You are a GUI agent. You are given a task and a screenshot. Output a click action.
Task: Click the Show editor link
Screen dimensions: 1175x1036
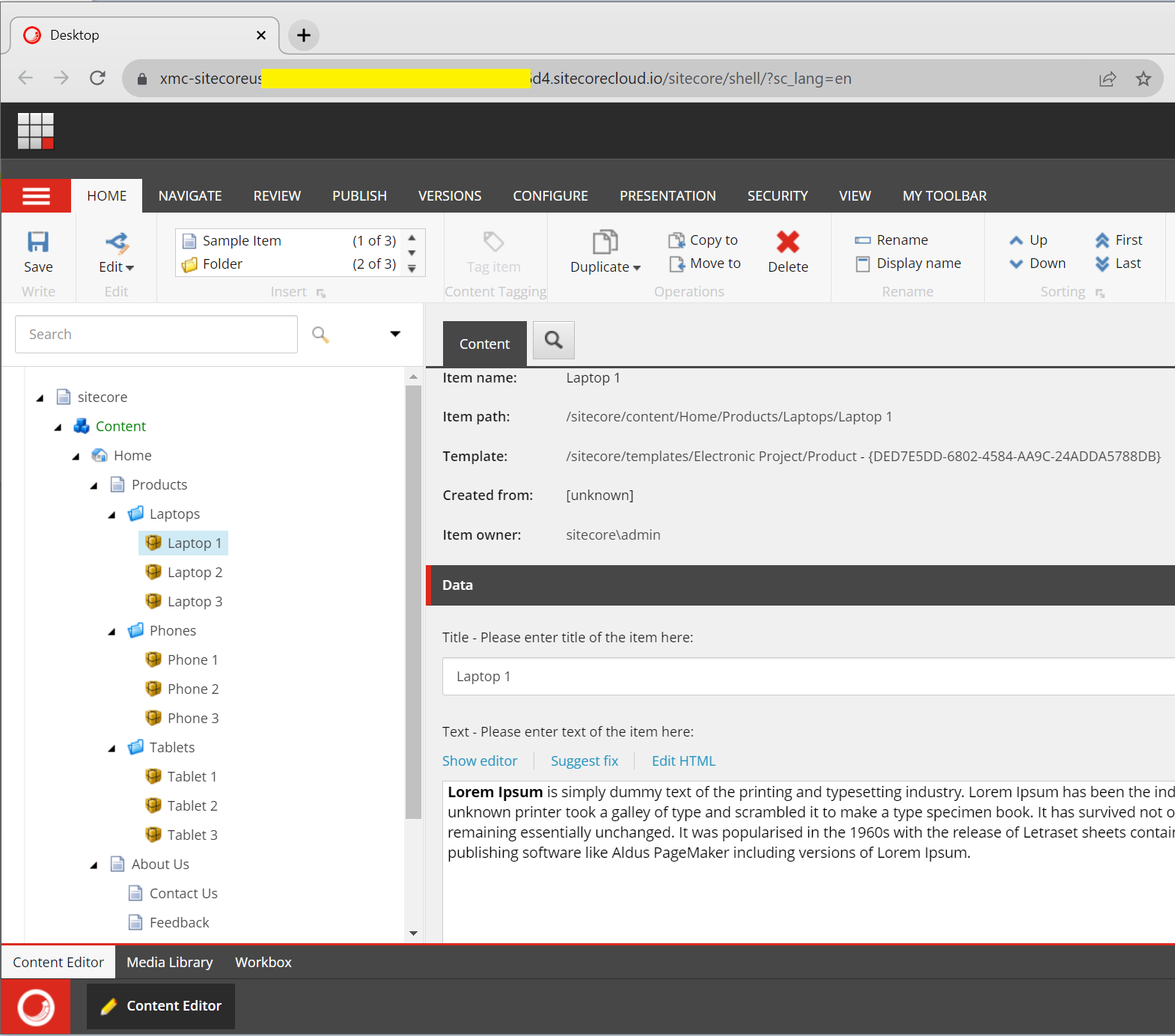tap(480, 761)
